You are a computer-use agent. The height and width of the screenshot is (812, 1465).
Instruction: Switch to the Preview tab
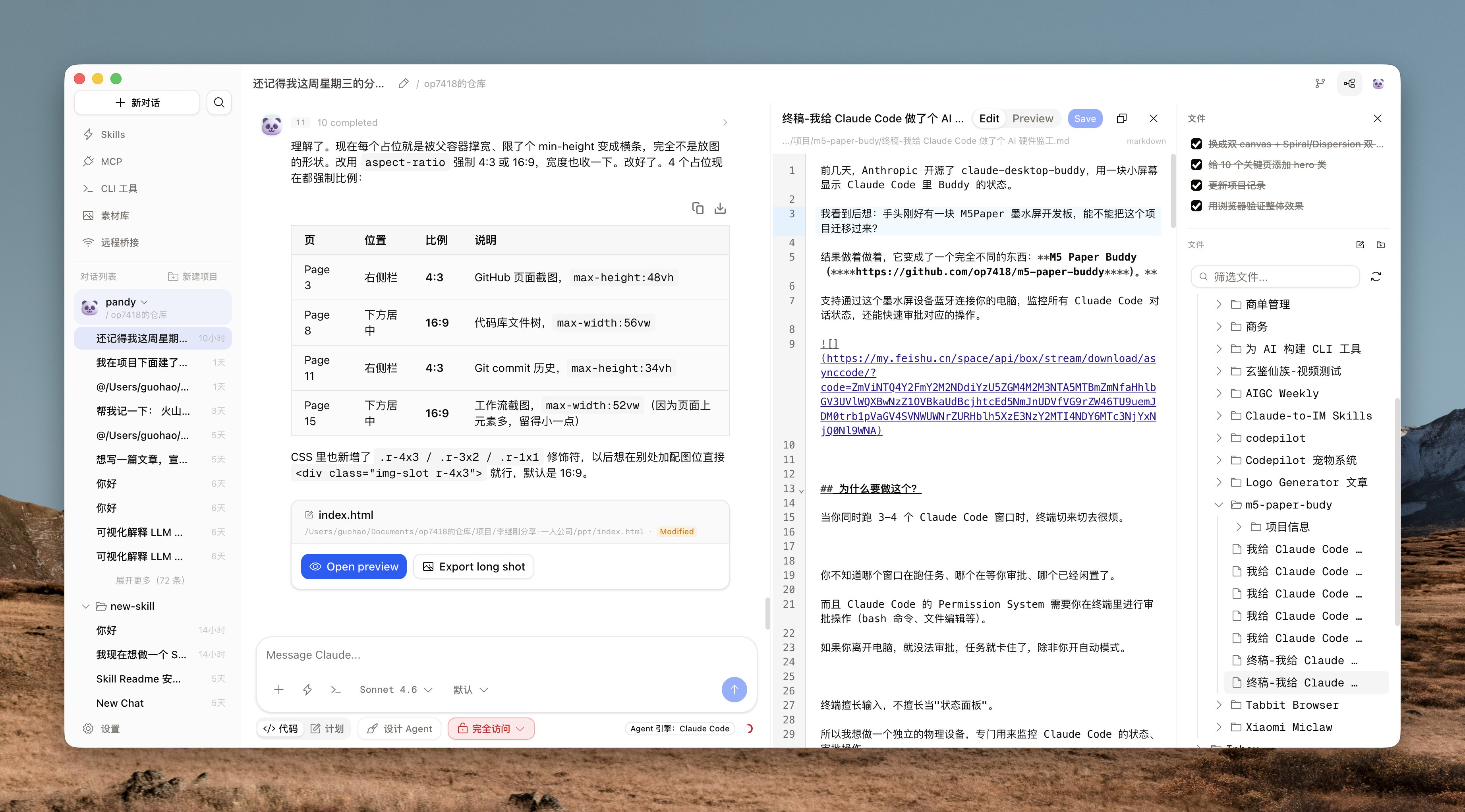tap(1032, 118)
